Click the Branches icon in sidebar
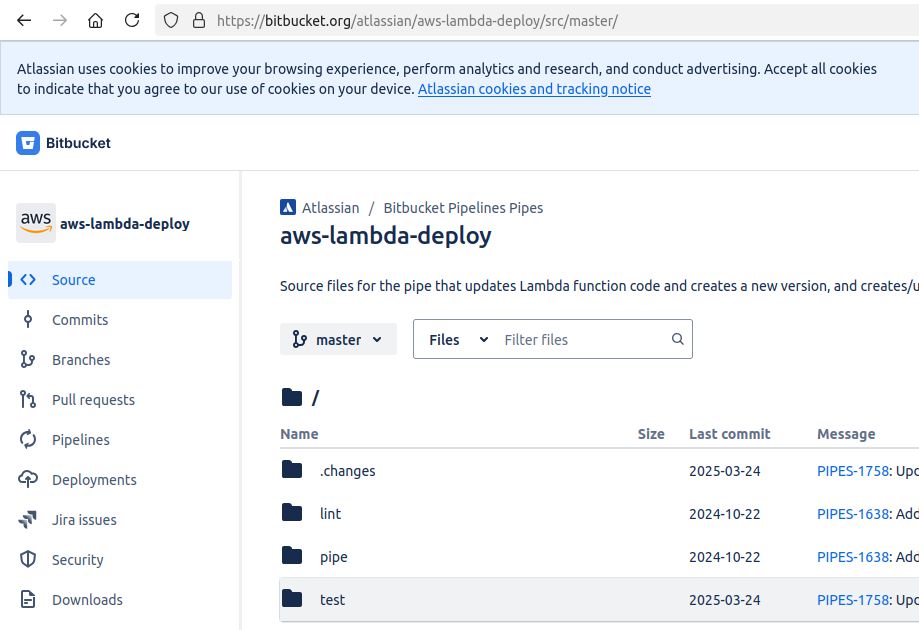Viewport: 919px width, 630px height. [x=28, y=359]
